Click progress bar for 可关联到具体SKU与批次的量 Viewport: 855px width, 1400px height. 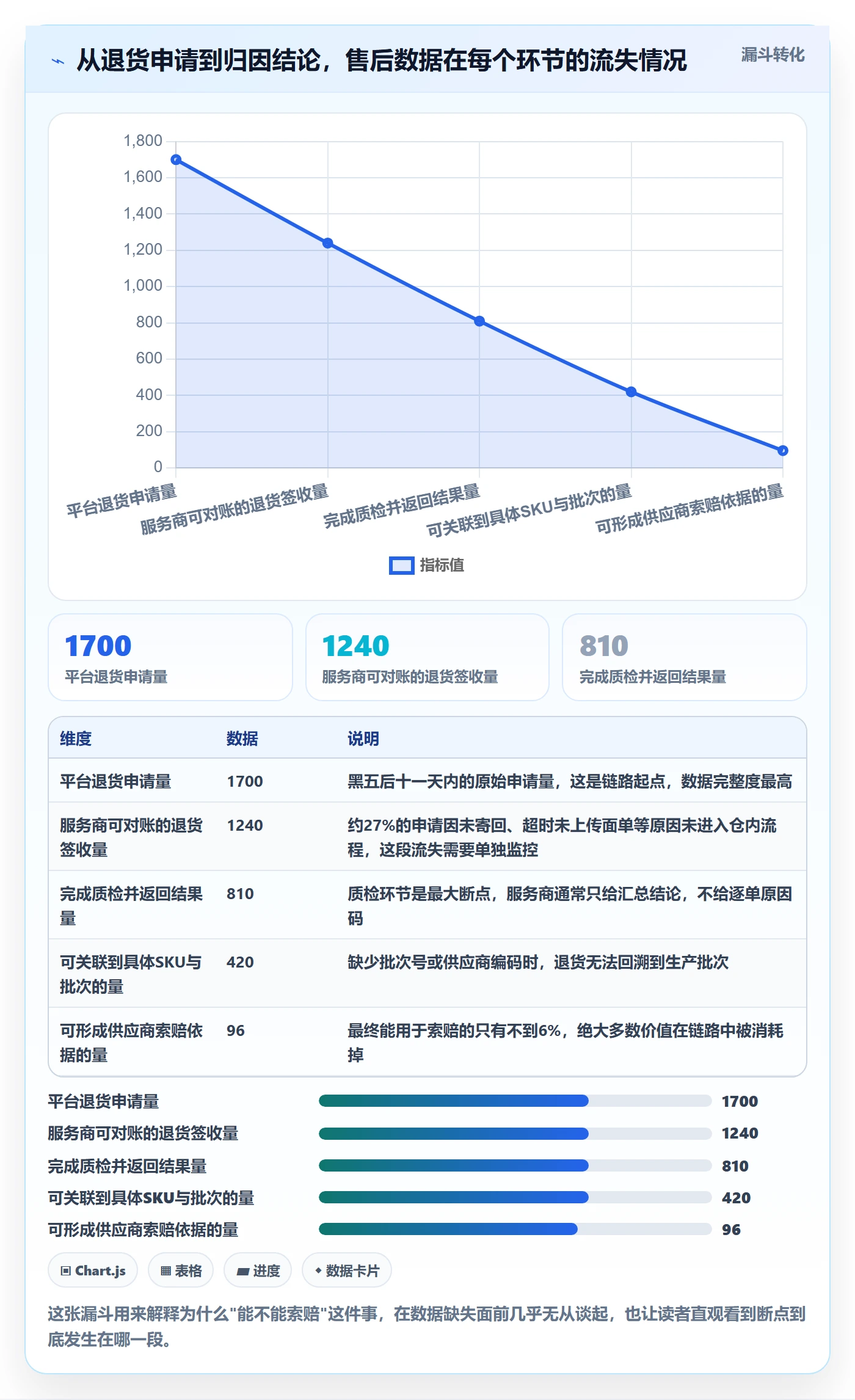pyautogui.click(x=515, y=1197)
